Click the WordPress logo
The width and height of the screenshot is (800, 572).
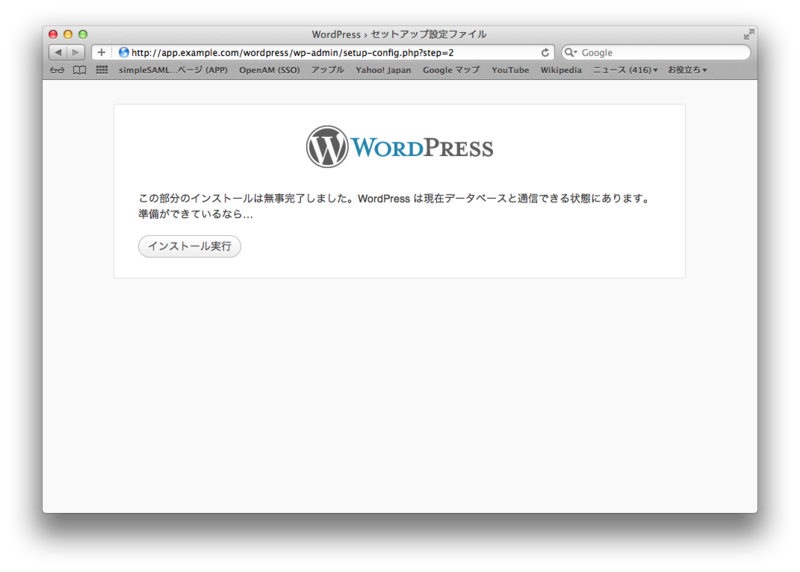coord(399,147)
